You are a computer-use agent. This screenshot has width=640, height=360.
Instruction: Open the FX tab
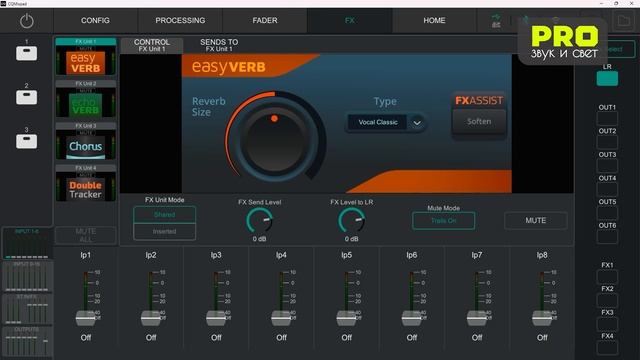(x=350, y=20)
